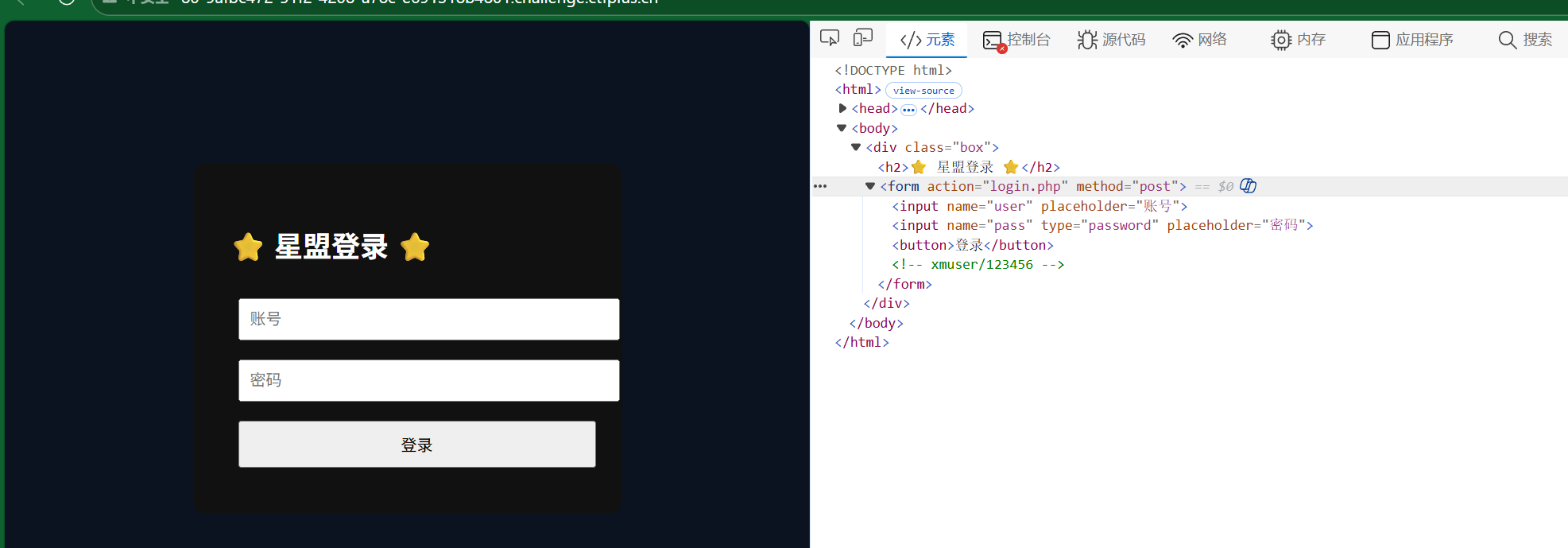Screen dimensions: 1568x548
Task: Click the ellipsis menu beside form row
Action: (820, 186)
